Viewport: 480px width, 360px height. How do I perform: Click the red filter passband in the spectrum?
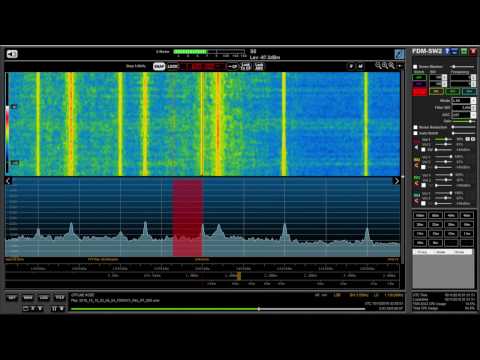point(187,218)
